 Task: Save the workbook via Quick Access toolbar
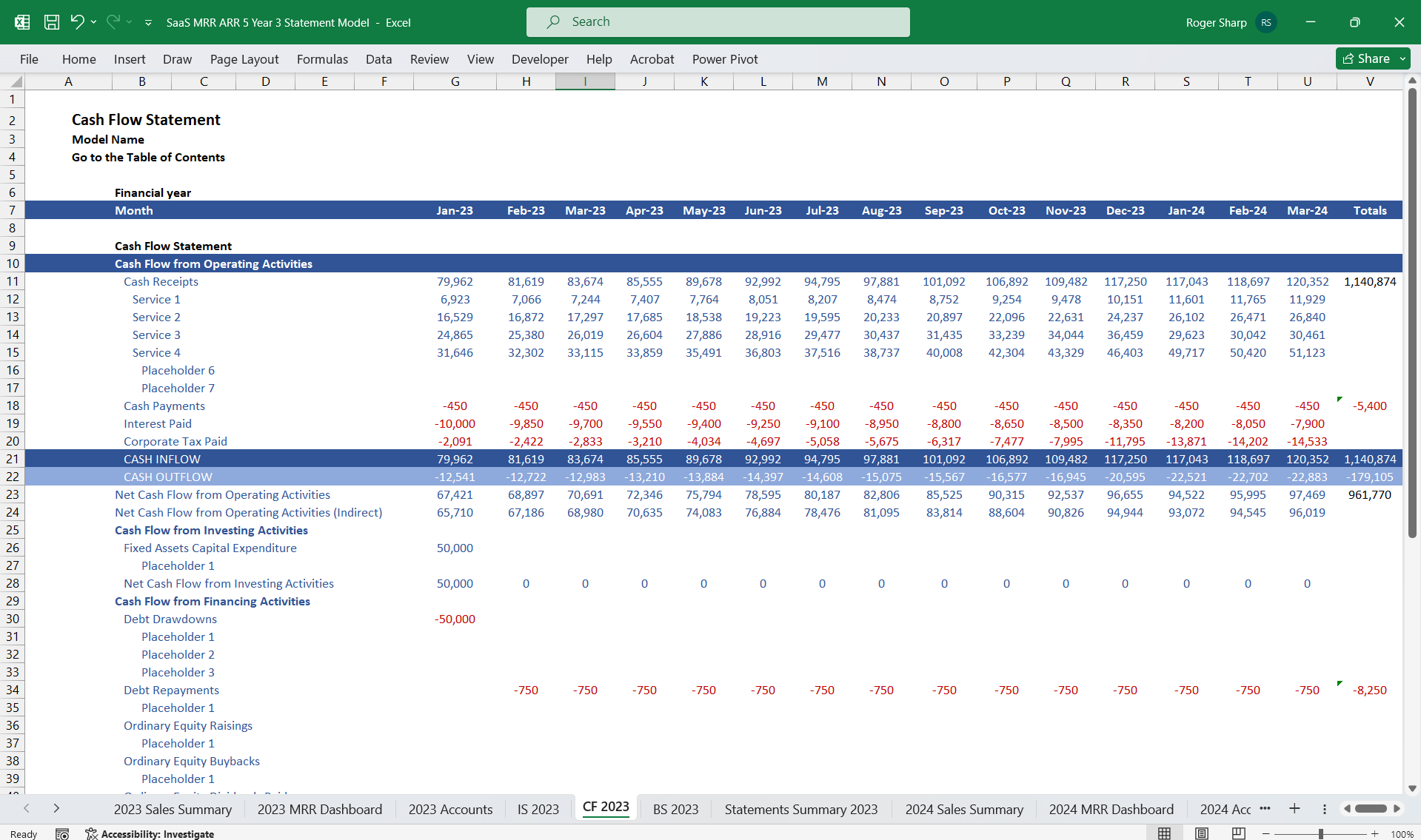pyautogui.click(x=51, y=22)
